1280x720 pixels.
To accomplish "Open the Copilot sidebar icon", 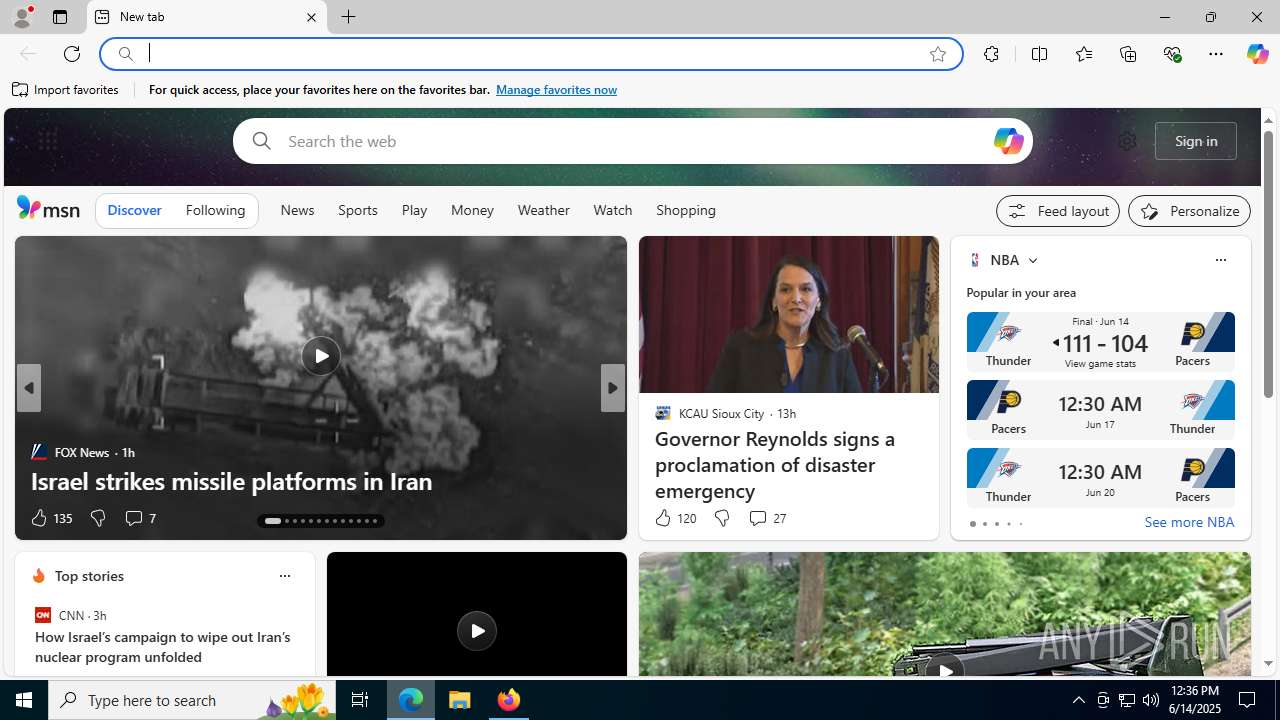I will click(x=1257, y=54).
